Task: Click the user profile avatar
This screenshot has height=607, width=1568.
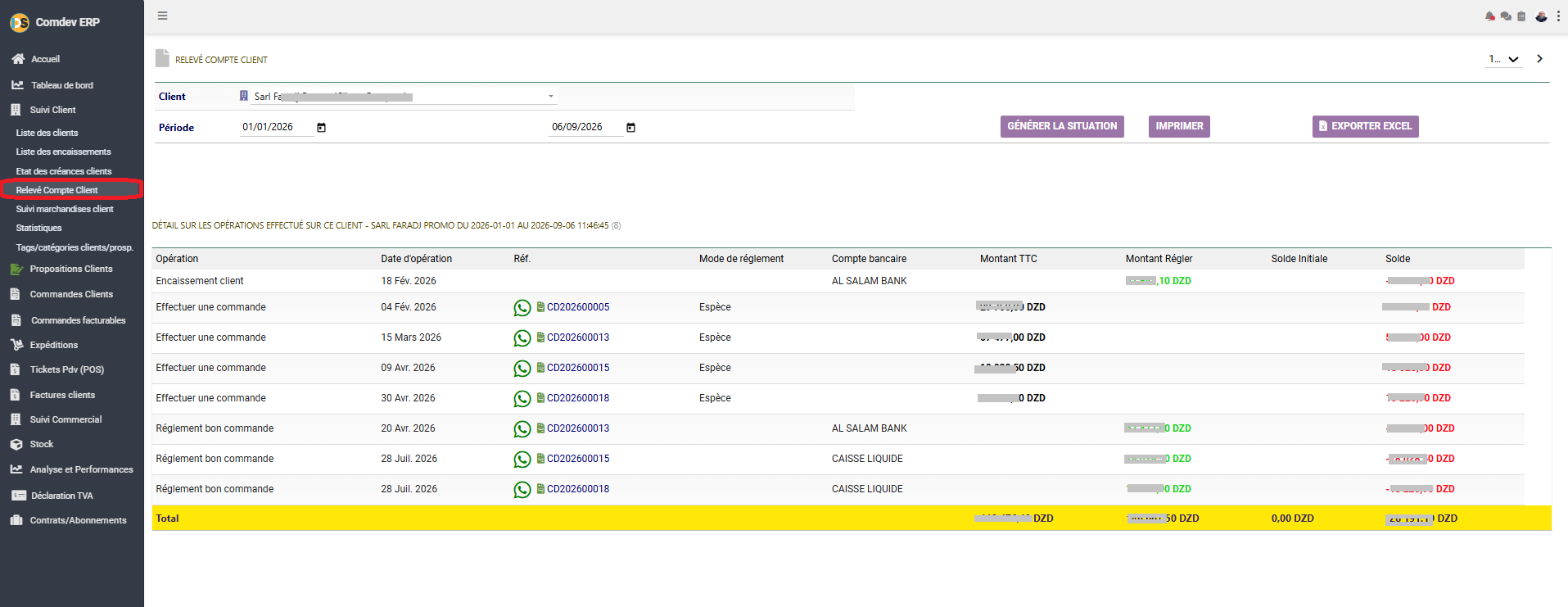Action: pyautogui.click(x=1541, y=16)
